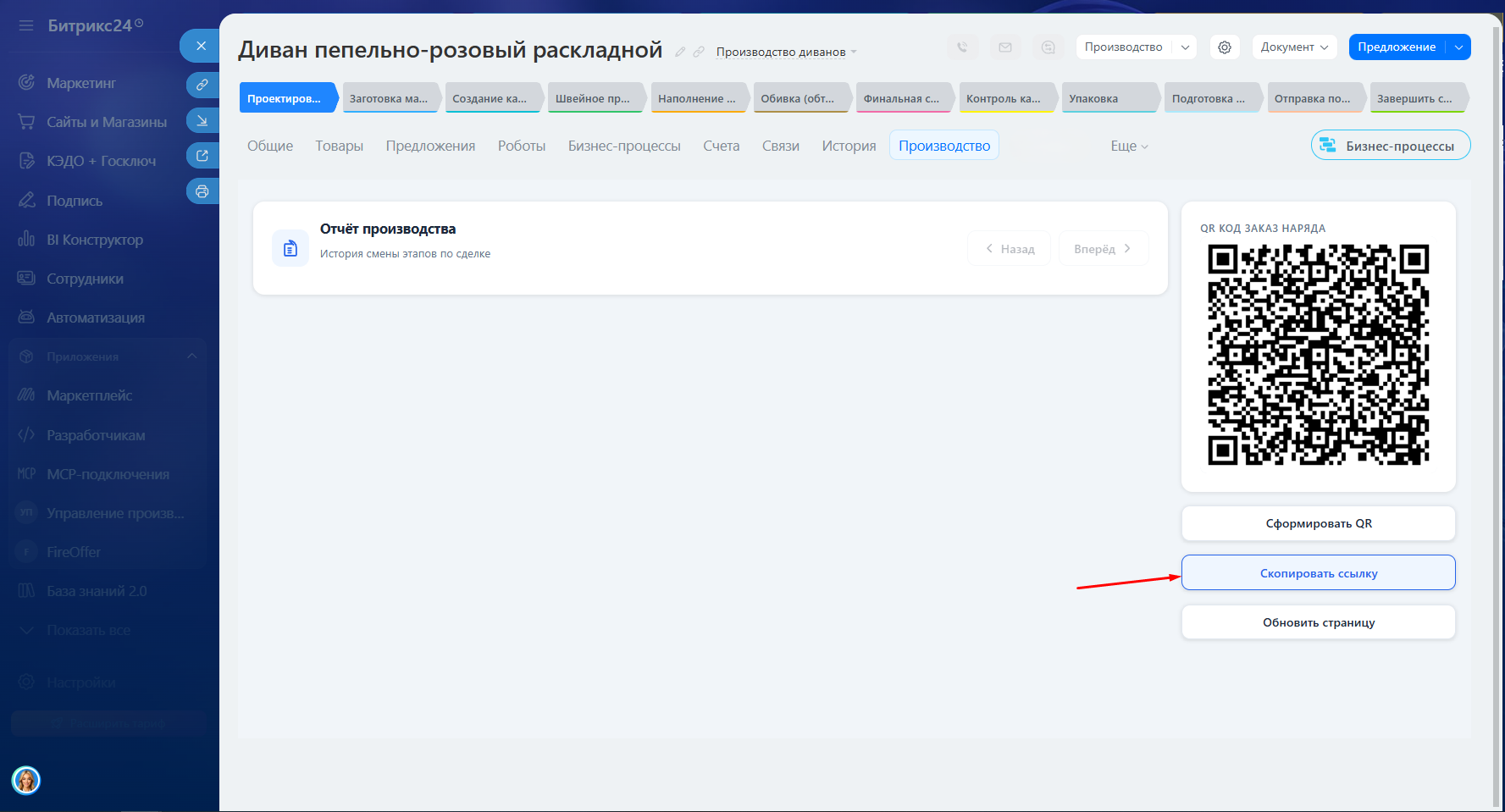Image resolution: width=1505 pixels, height=812 pixels.
Task: Open settings with the gear icon
Action: (x=1225, y=47)
